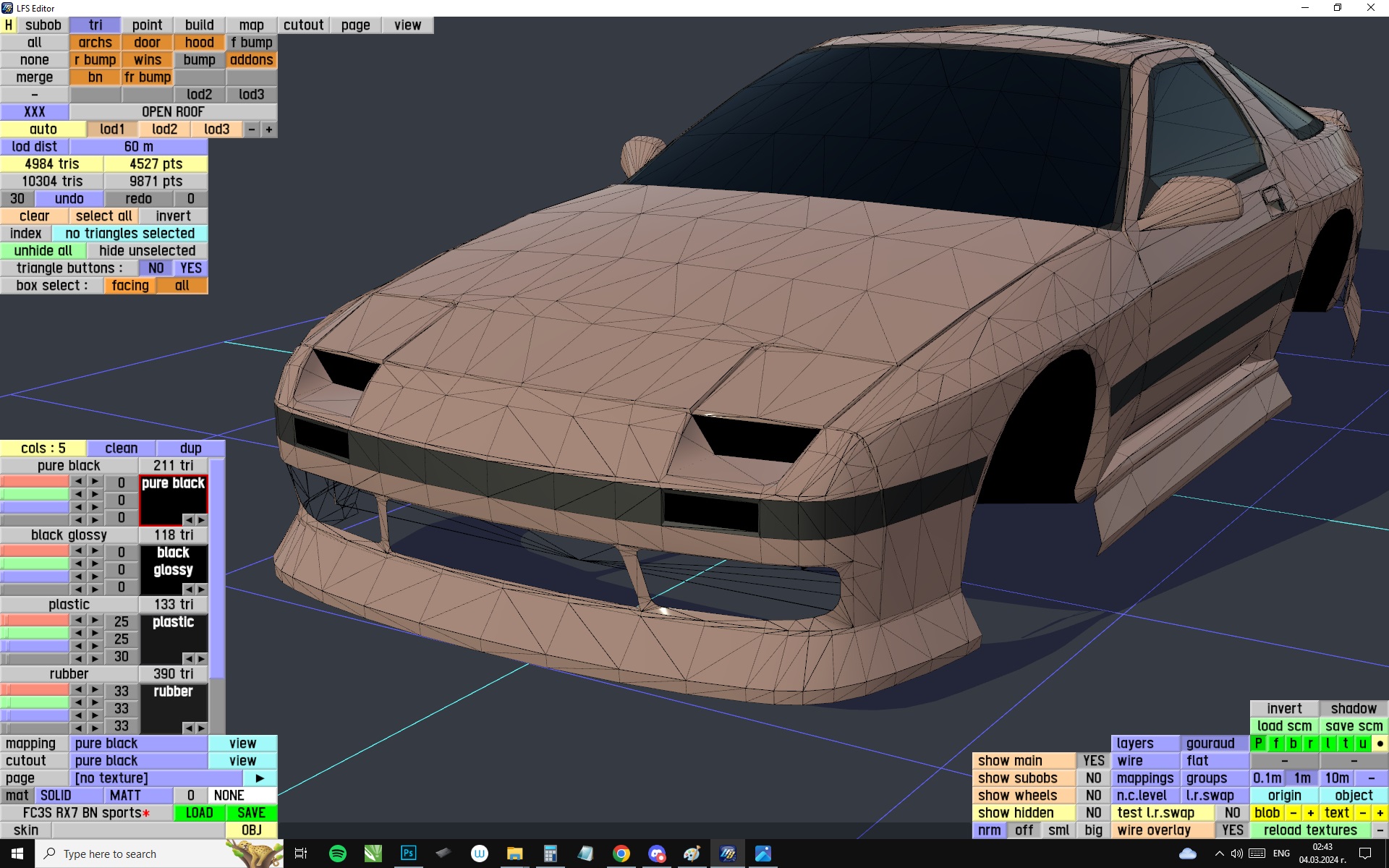
Task: Click the plus button next to lod3
Action: click(x=269, y=129)
